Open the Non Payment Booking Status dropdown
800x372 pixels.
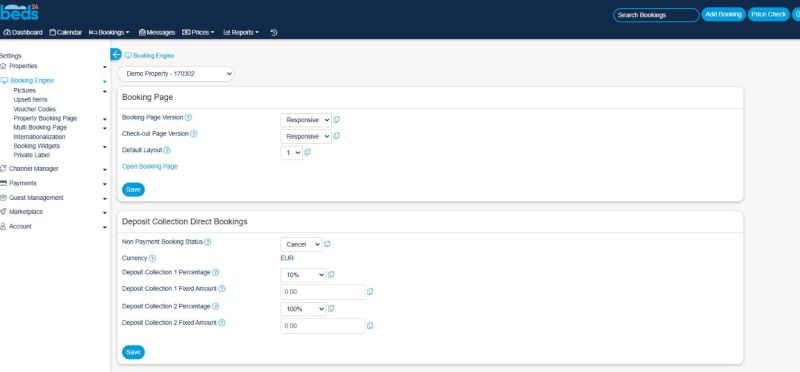point(301,244)
